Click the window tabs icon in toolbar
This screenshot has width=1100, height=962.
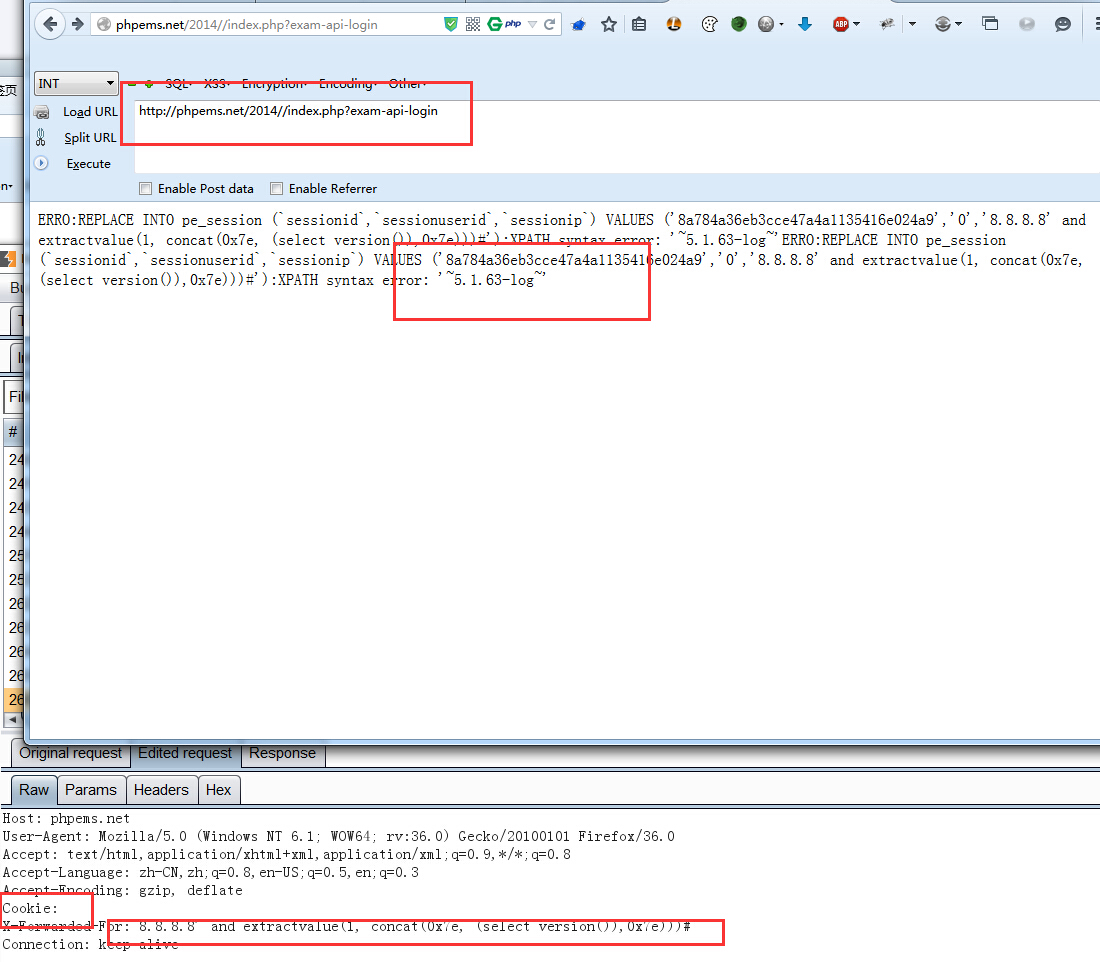(990, 24)
